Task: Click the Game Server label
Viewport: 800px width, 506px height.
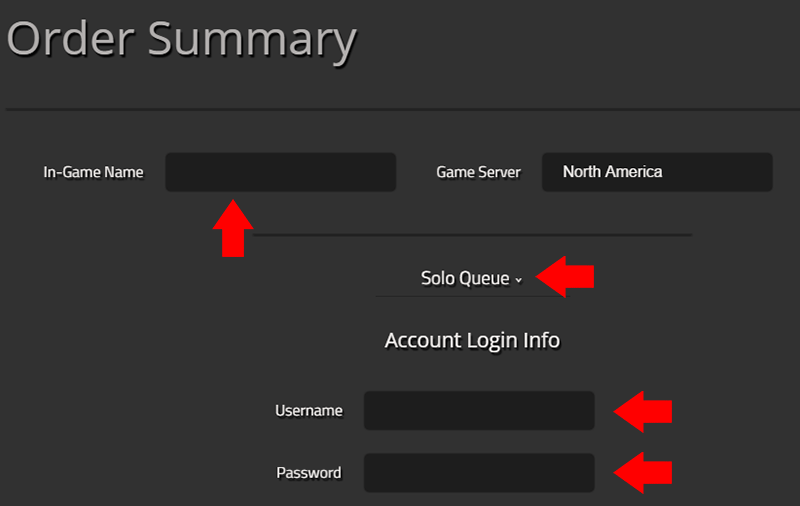Action: pyautogui.click(x=478, y=172)
